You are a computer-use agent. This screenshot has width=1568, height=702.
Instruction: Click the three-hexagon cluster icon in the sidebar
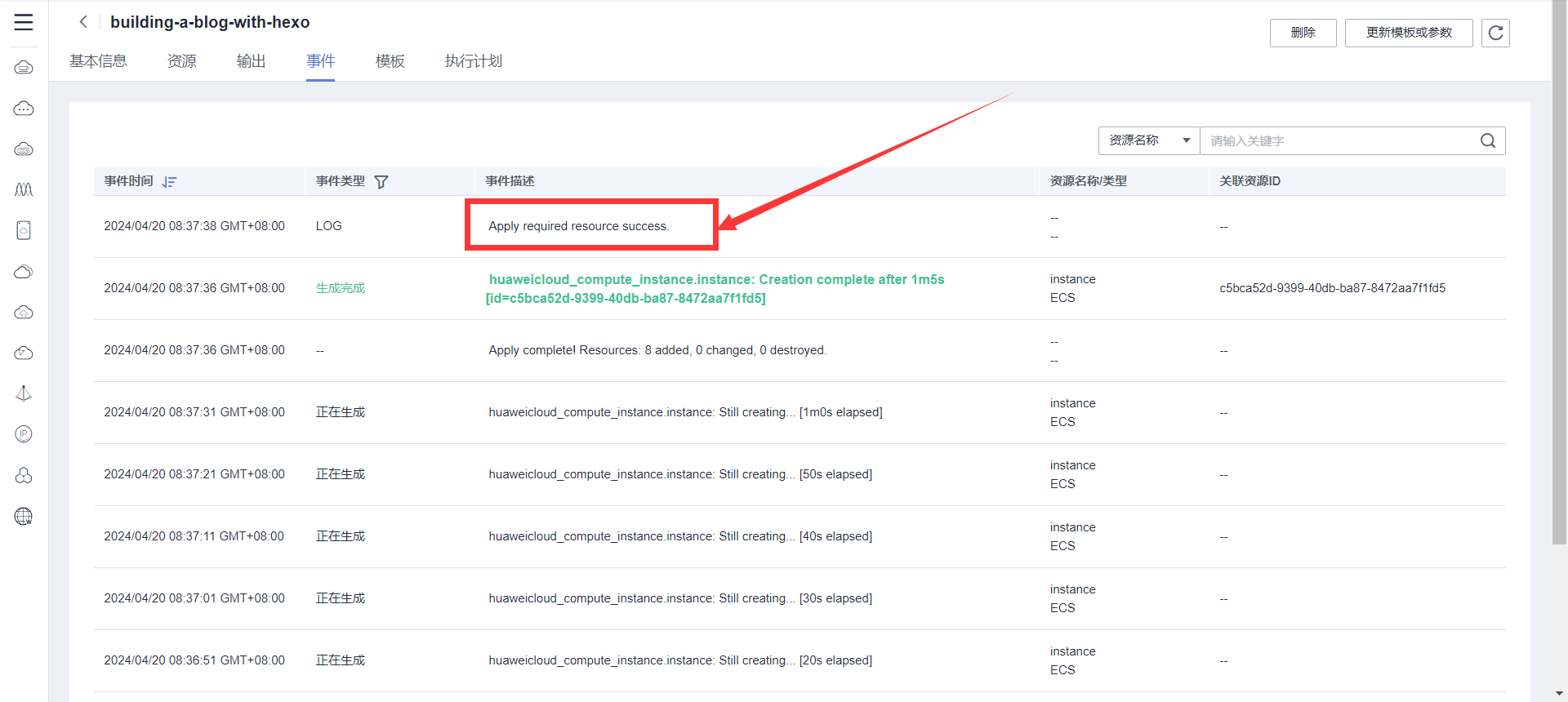point(24,475)
